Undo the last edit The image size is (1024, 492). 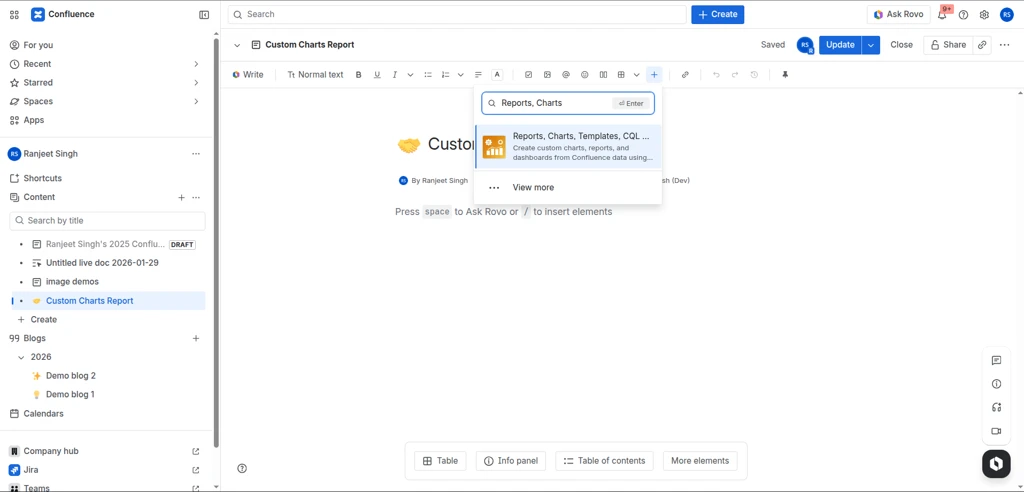(716, 74)
